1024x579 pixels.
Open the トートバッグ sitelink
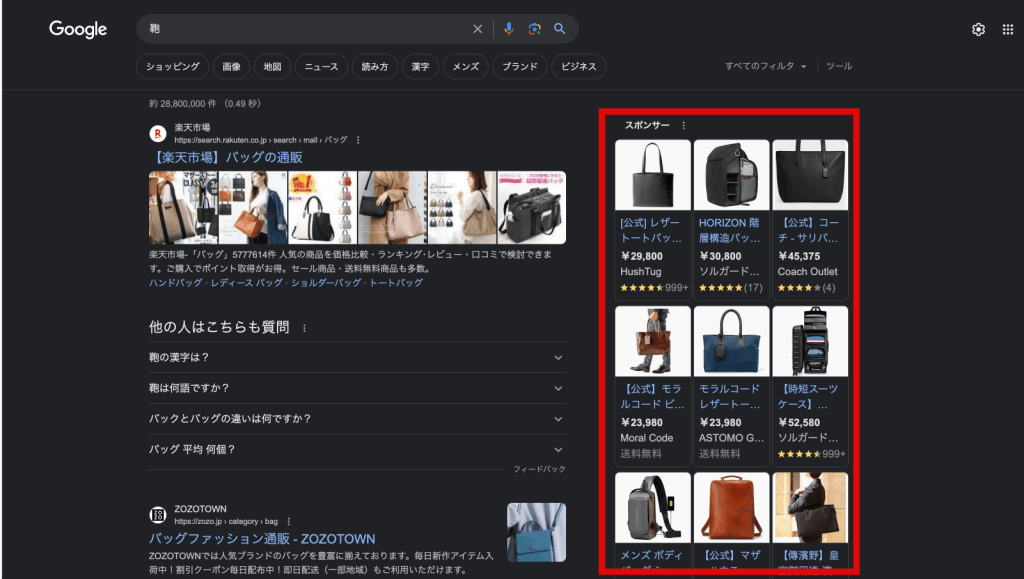click(x=396, y=283)
